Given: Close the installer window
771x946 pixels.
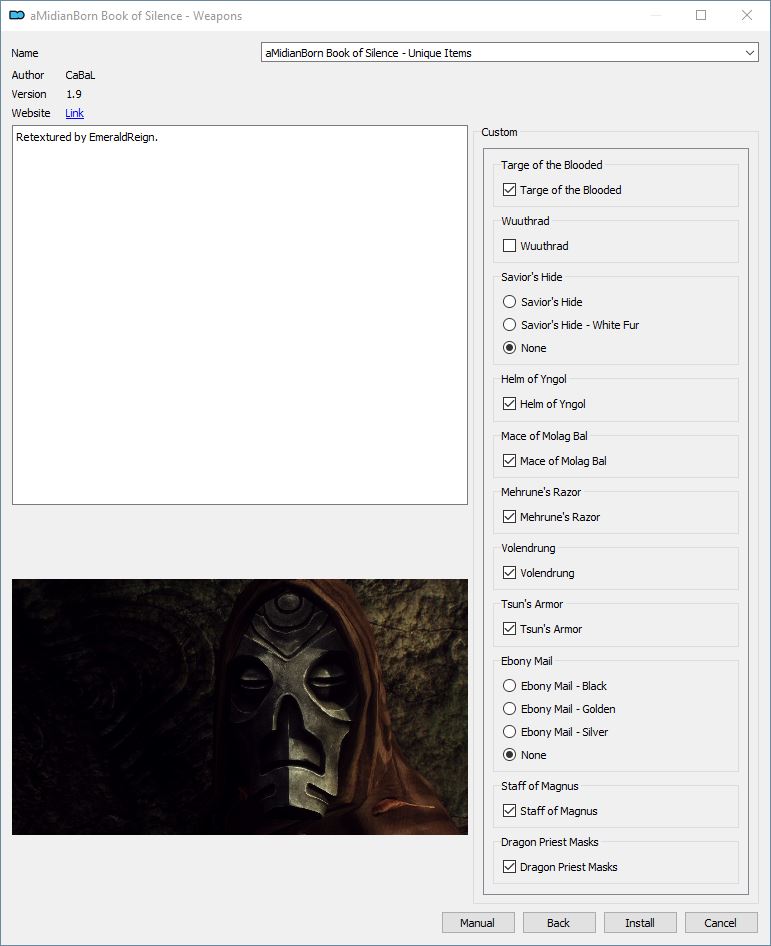Looking at the screenshot, I should point(746,15).
